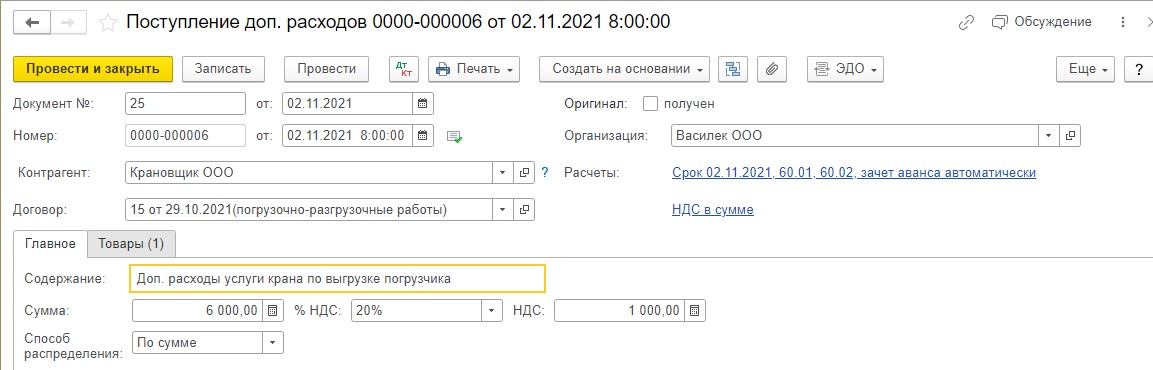Open calendar for date 02.11.2021 8:00:00
The width and height of the screenshot is (1153, 370).
click(x=422, y=135)
